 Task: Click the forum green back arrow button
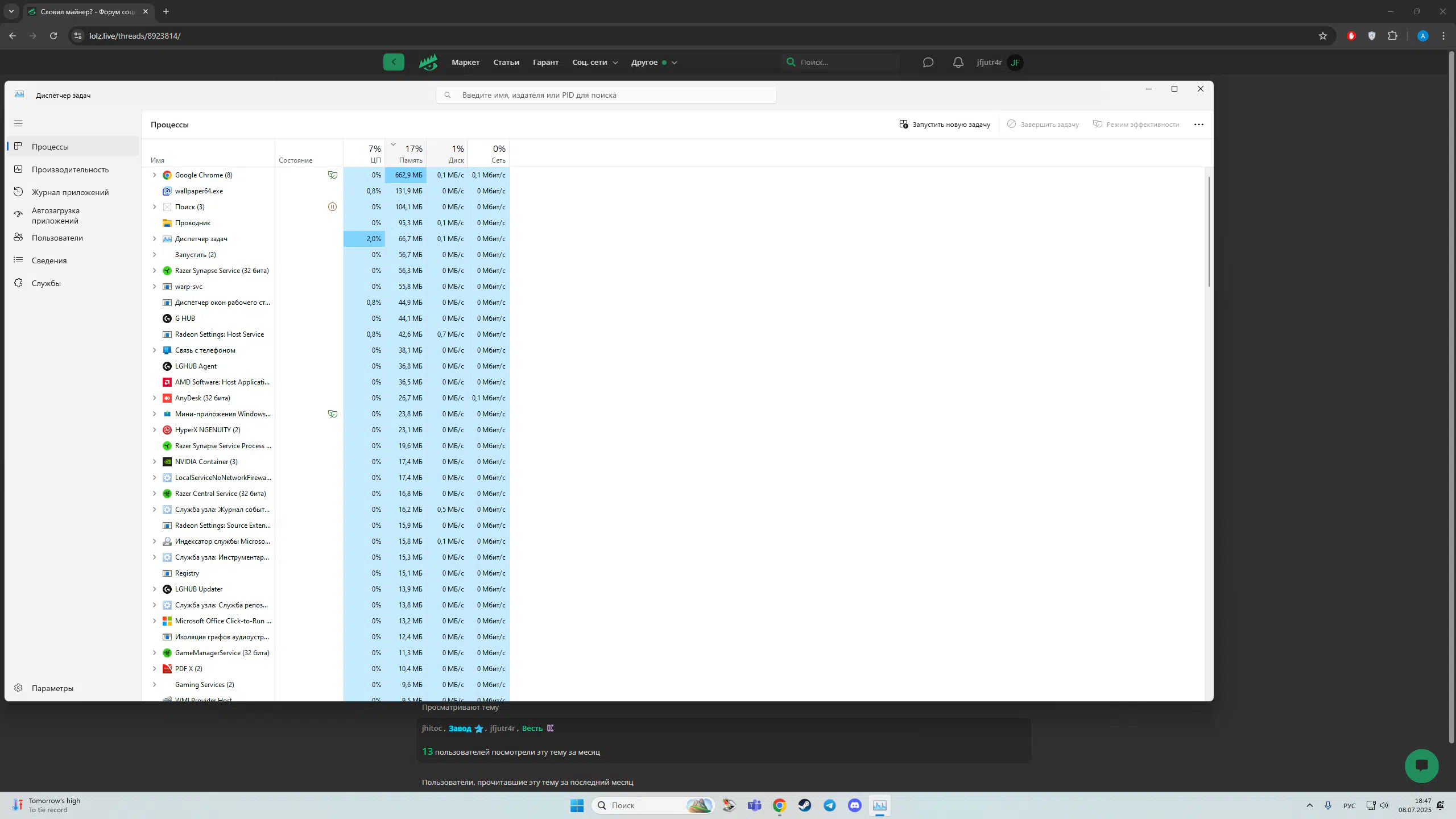tap(394, 62)
